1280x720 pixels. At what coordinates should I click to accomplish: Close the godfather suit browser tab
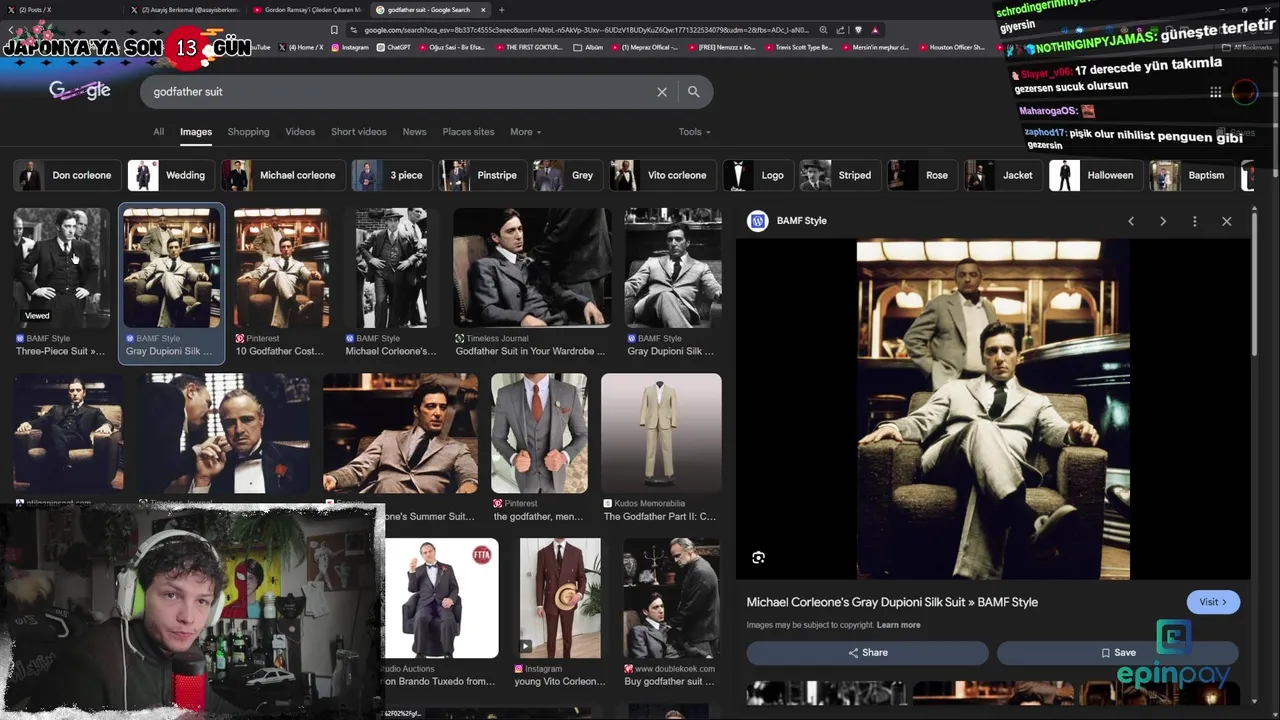click(483, 10)
